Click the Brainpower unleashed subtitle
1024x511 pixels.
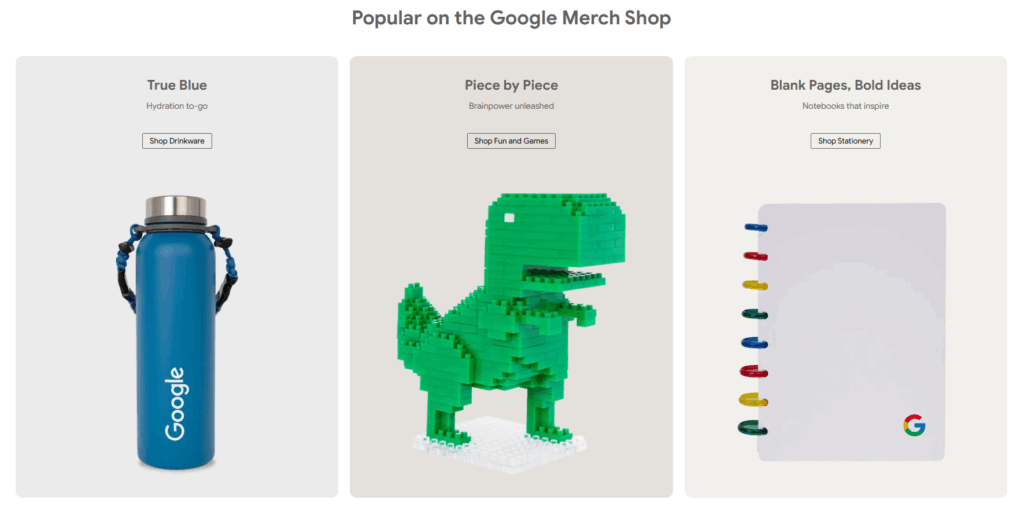tap(511, 106)
